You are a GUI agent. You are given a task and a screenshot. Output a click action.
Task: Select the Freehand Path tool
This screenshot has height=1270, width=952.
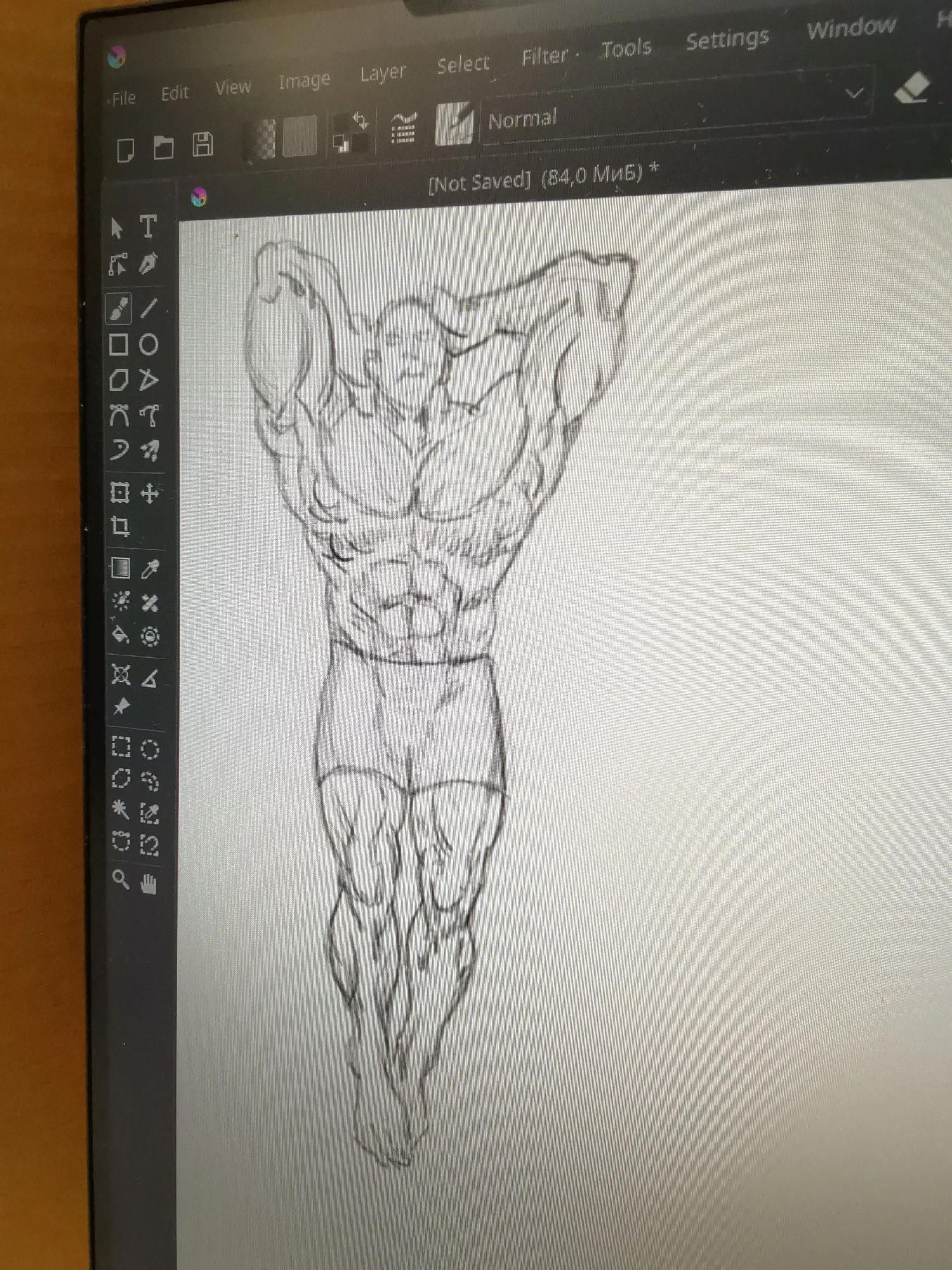[149, 415]
